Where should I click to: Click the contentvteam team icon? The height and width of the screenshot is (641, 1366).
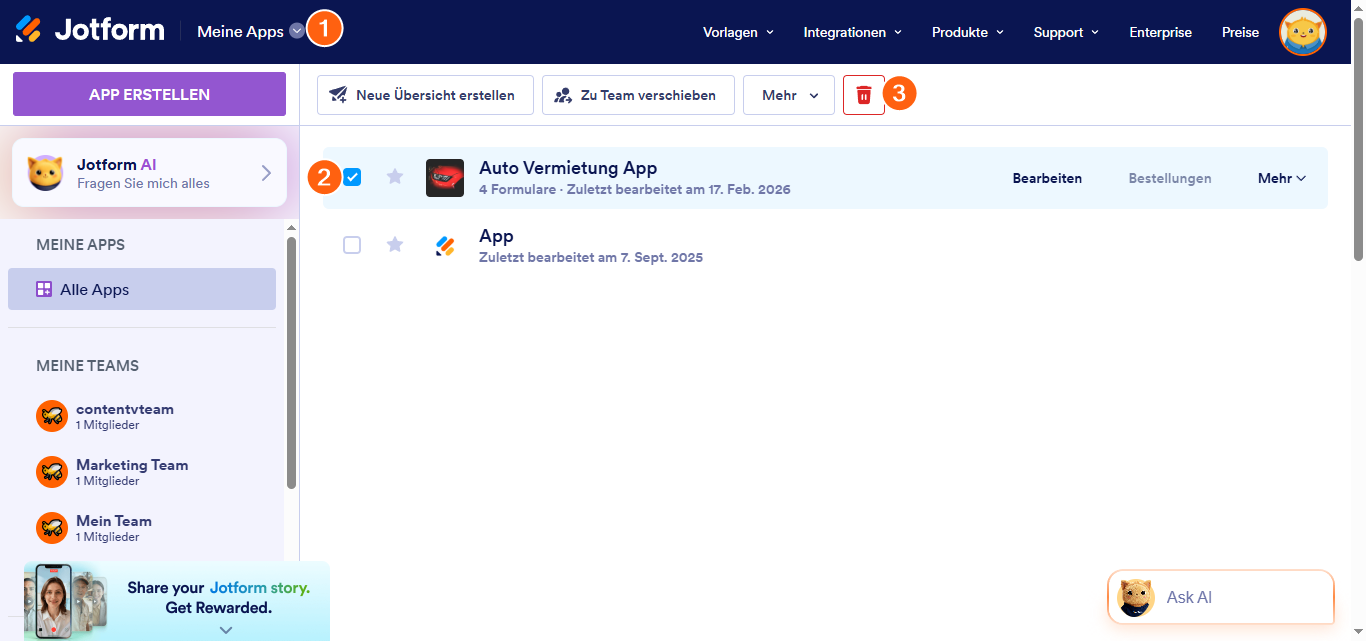pyautogui.click(x=52, y=416)
